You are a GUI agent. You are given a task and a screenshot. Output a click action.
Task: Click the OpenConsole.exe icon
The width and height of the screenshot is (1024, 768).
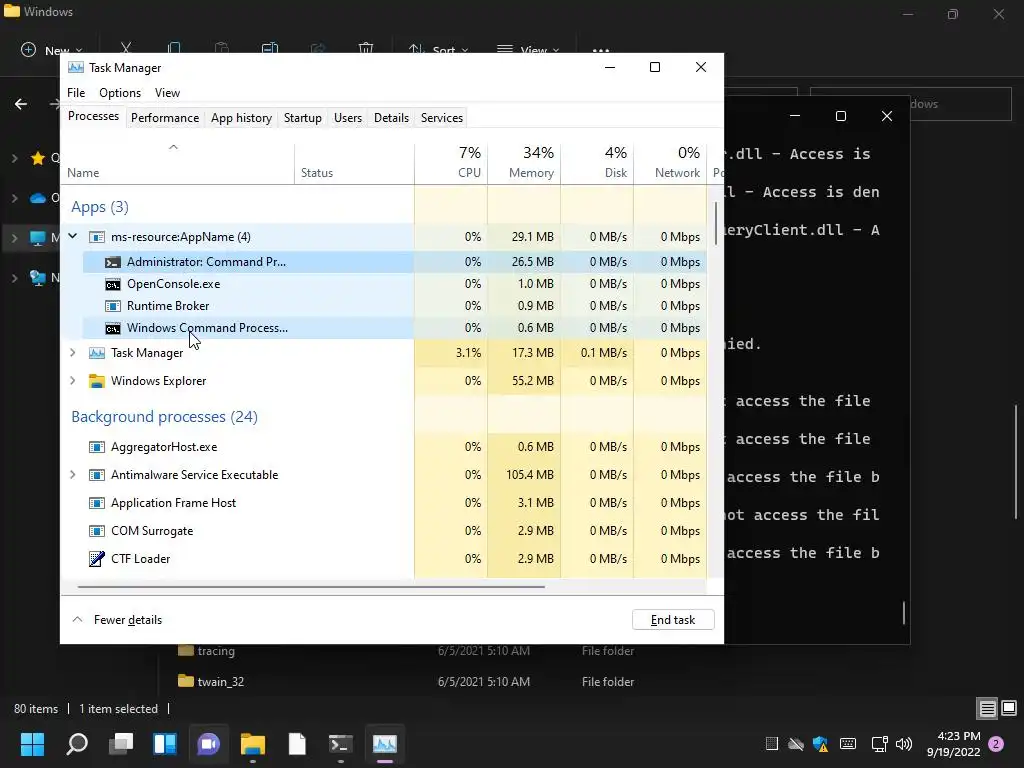click(x=113, y=284)
